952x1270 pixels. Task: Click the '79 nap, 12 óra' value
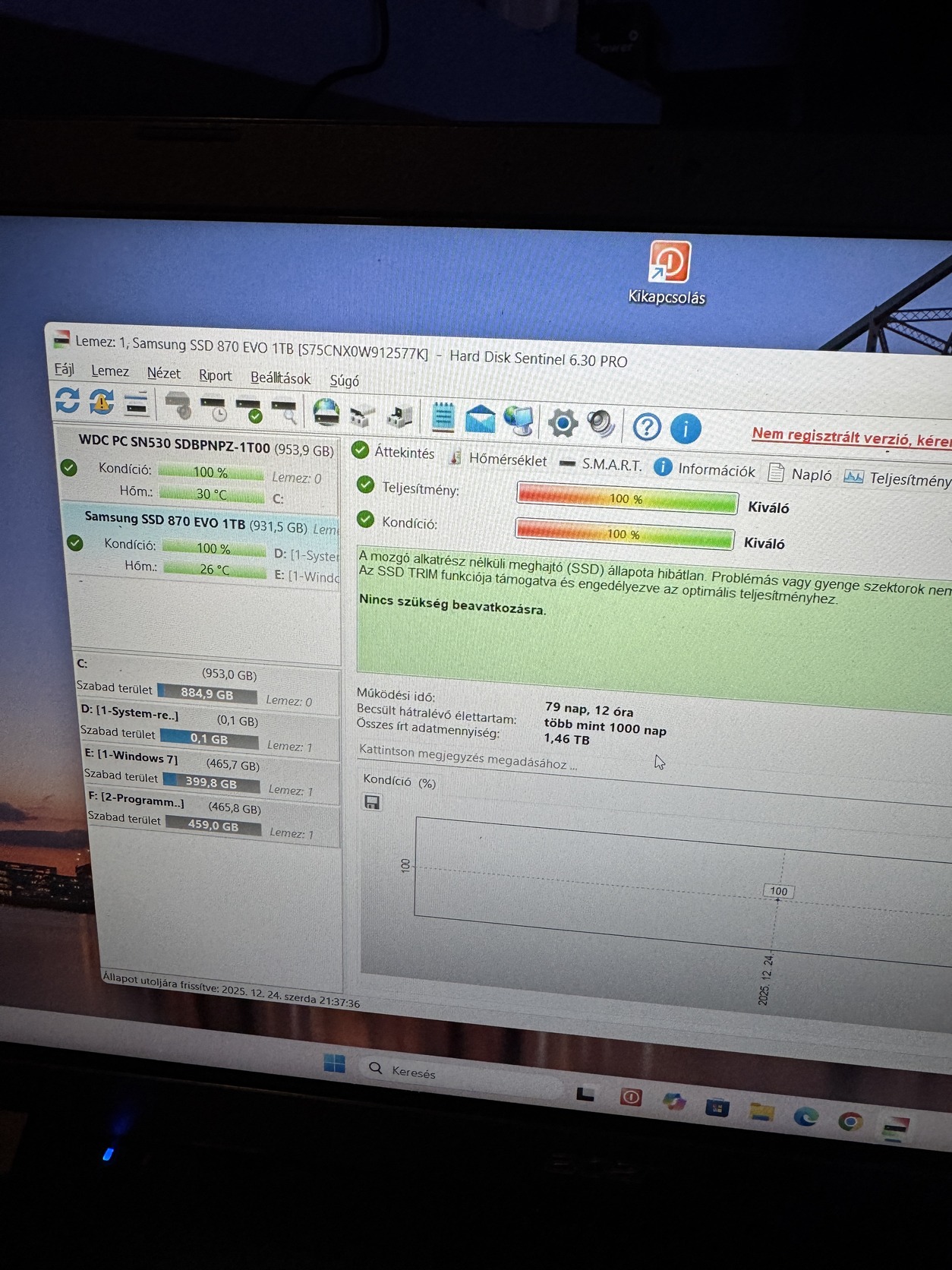tap(589, 709)
